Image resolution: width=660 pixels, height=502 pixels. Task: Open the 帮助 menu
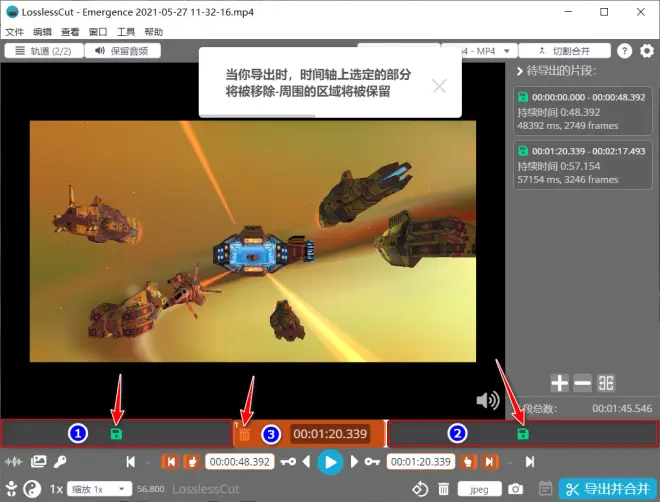154,32
